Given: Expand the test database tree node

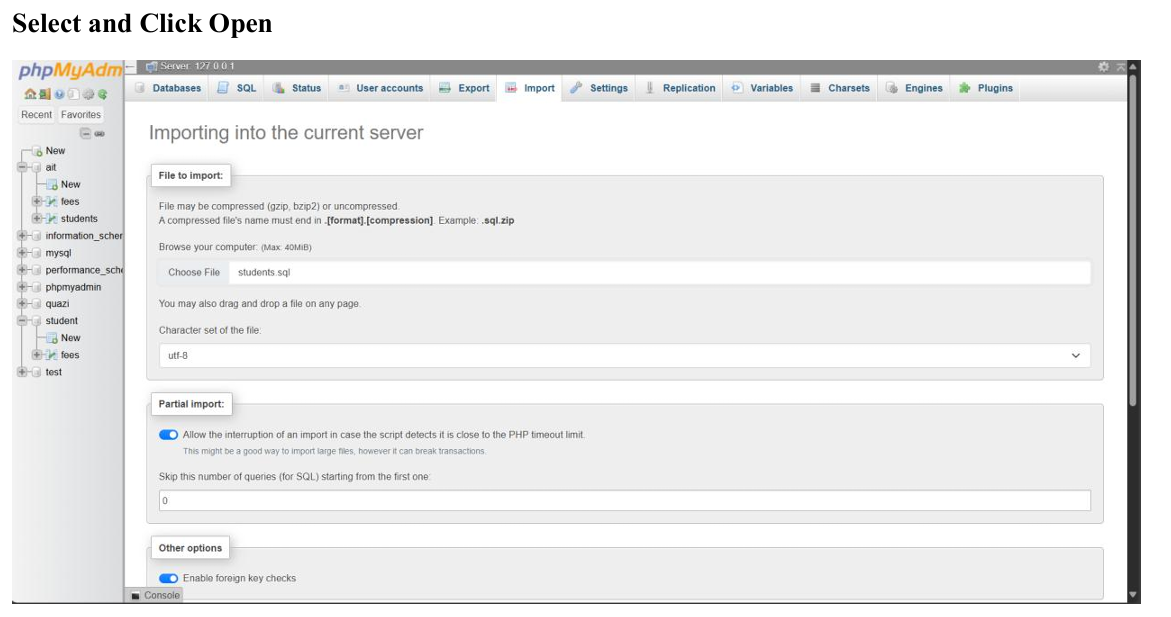Looking at the screenshot, I should [x=21, y=372].
